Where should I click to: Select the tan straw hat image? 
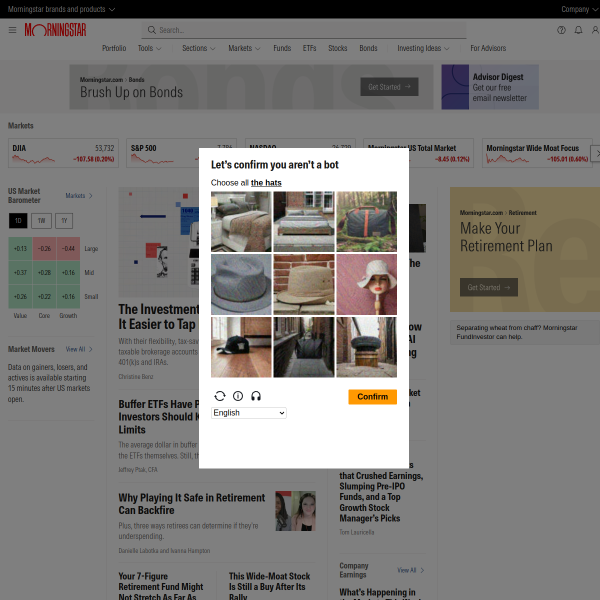[x=304, y=284]
